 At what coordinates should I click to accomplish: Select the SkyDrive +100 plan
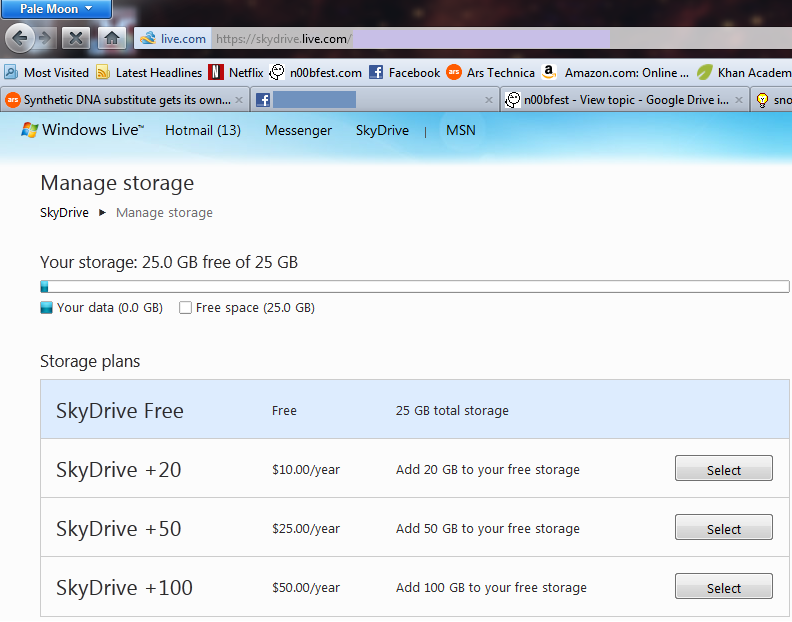tap(723, 586)
